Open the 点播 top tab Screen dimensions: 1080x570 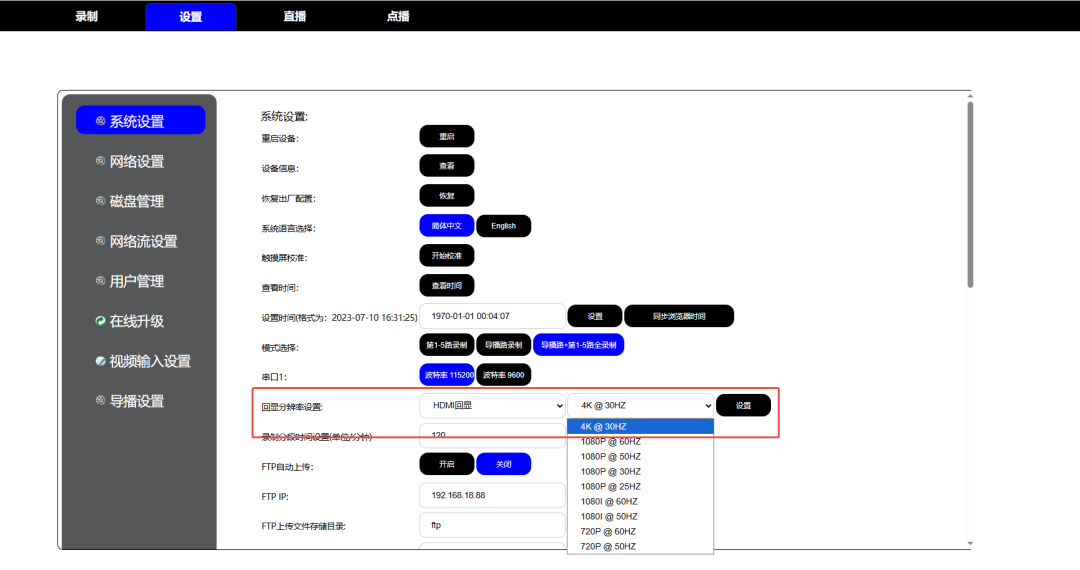[x=398, y=17]
